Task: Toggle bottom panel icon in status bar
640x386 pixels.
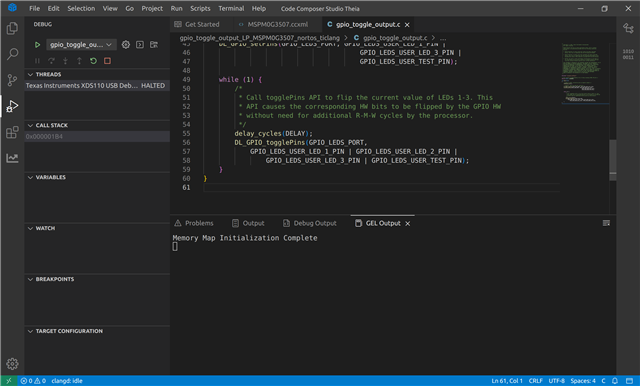Action: [x=629, y=381]
